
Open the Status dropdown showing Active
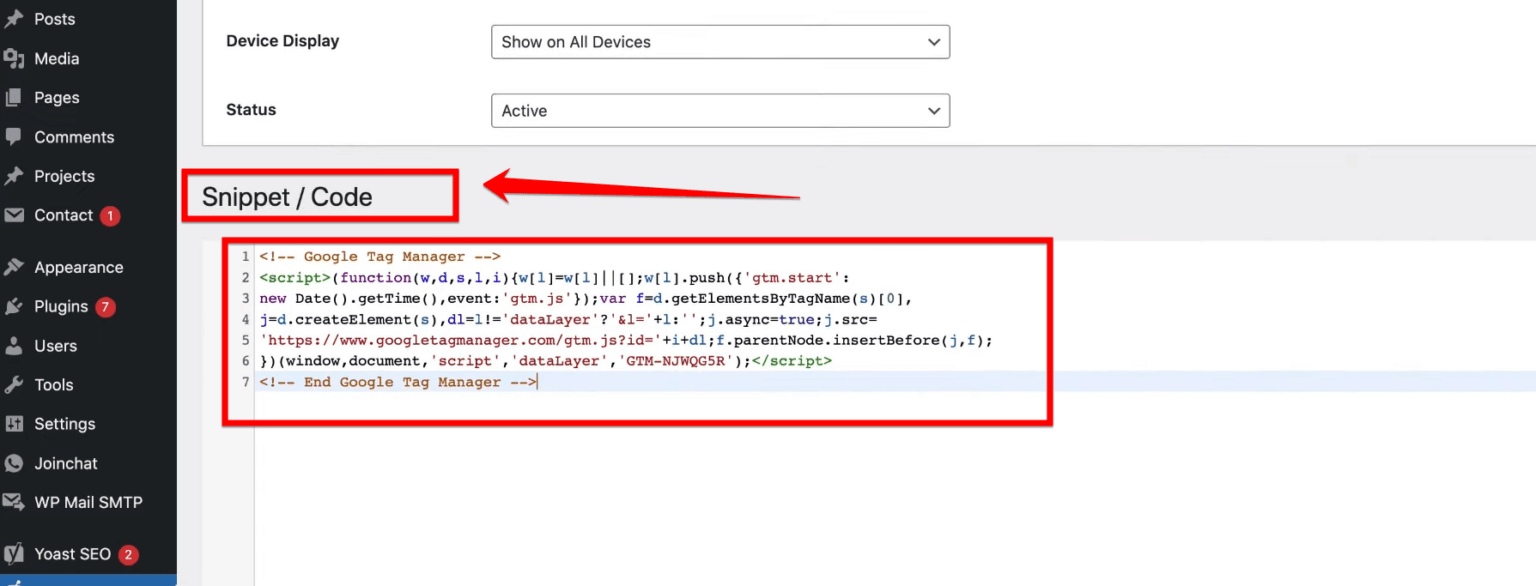coord(719,110)
